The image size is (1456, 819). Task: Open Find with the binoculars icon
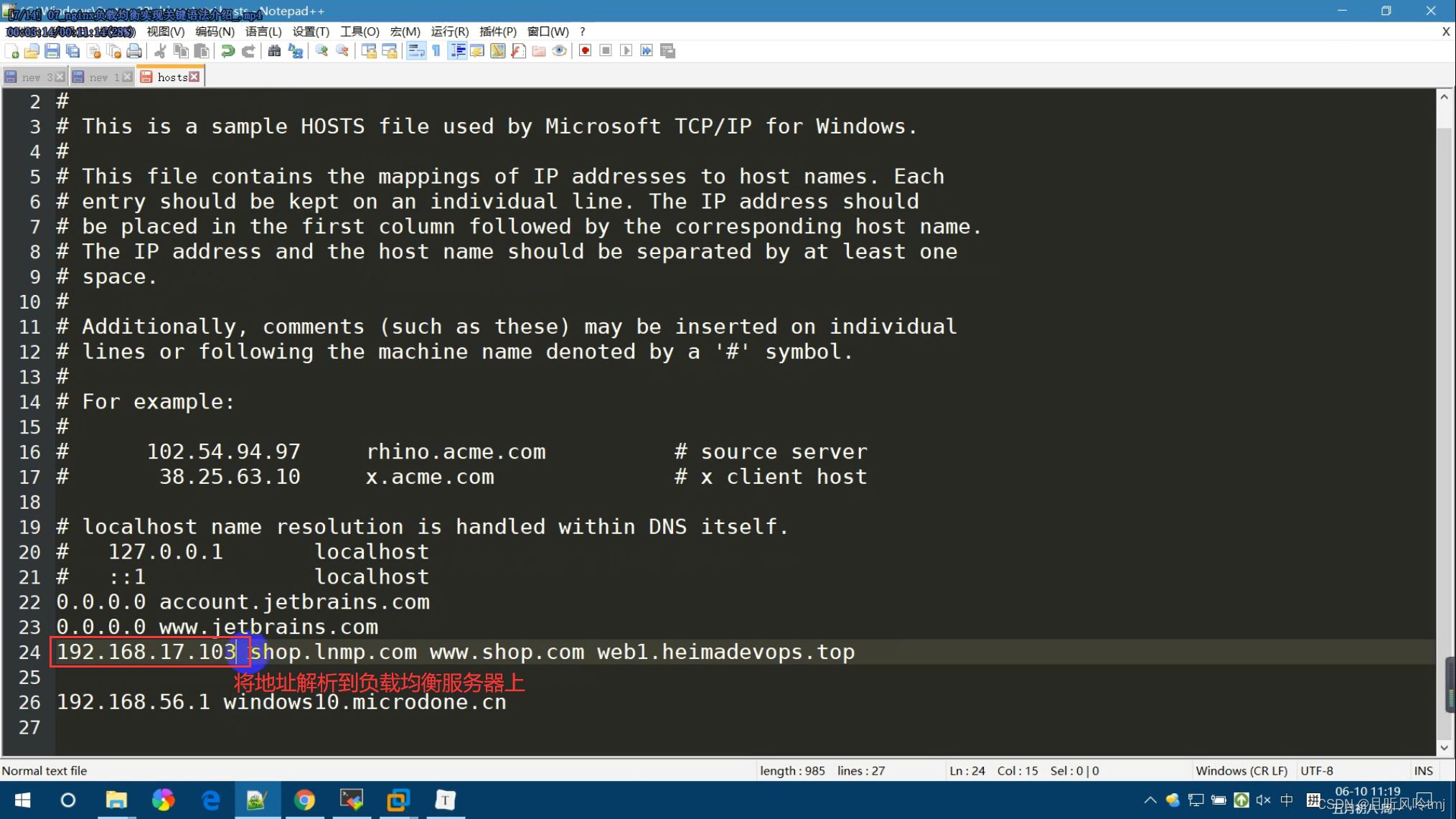(x=274, y=51)
